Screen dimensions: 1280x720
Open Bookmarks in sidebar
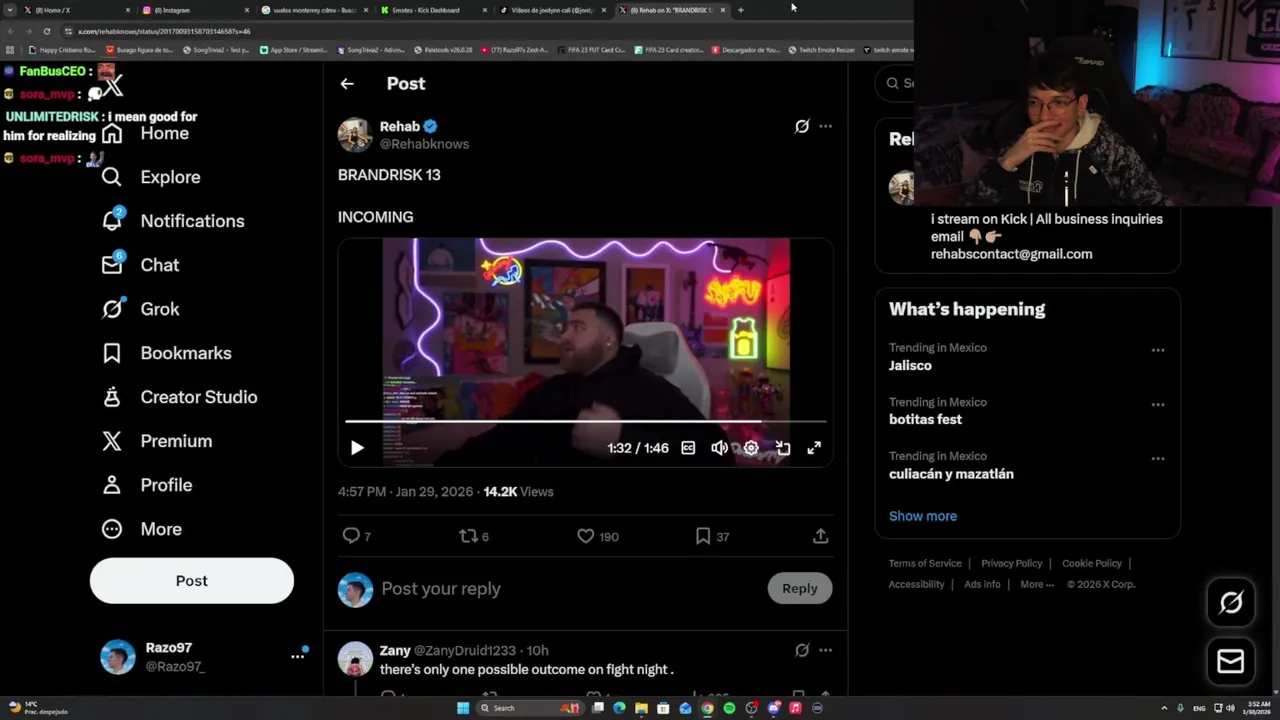(x=166, y=353)
